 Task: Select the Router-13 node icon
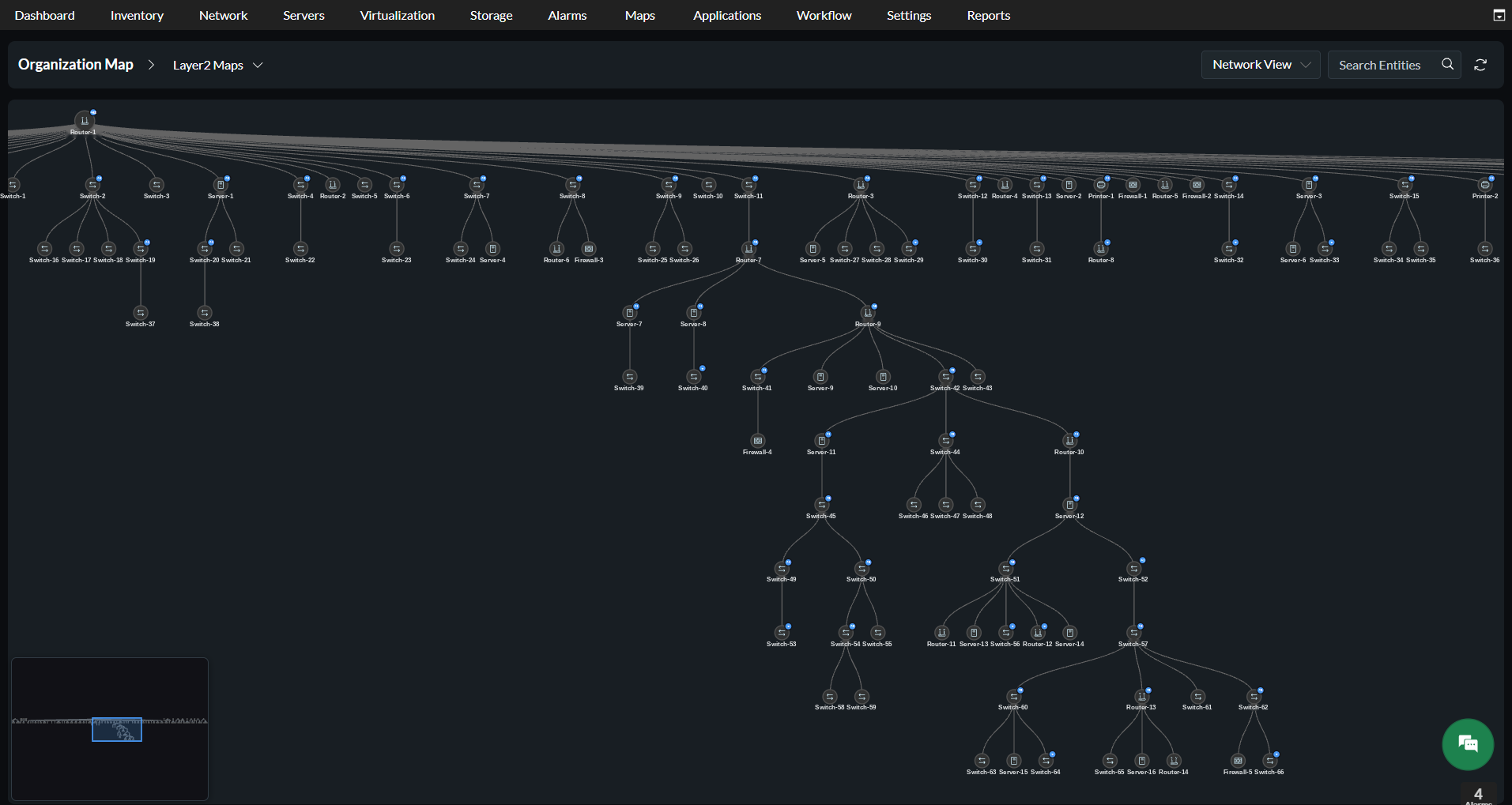click(1142, 697)
